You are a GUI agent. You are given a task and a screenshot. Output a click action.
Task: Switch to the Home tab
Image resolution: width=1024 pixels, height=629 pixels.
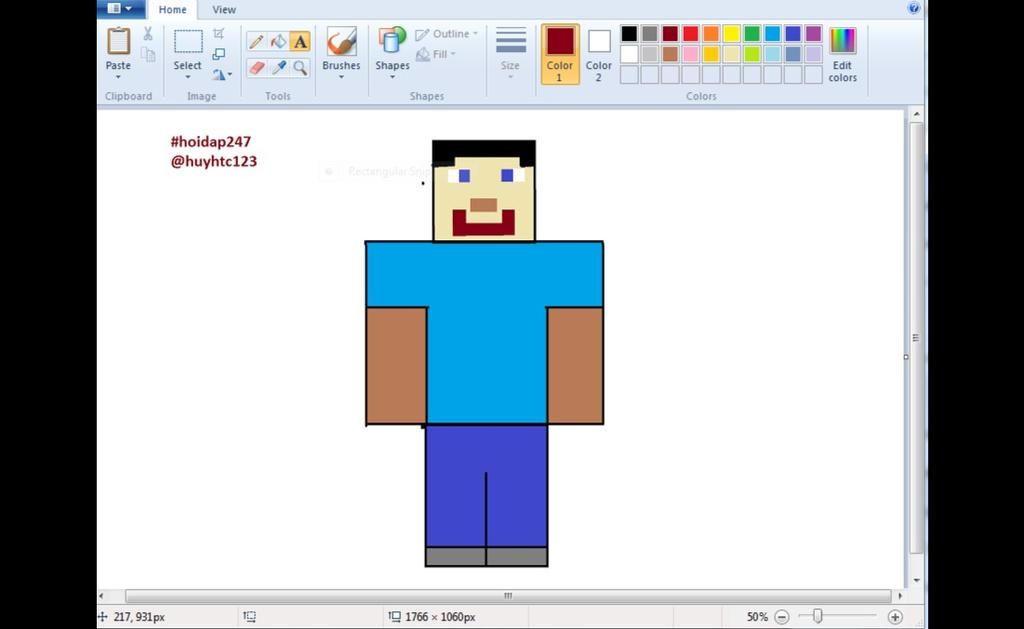[x=172, y=10]
